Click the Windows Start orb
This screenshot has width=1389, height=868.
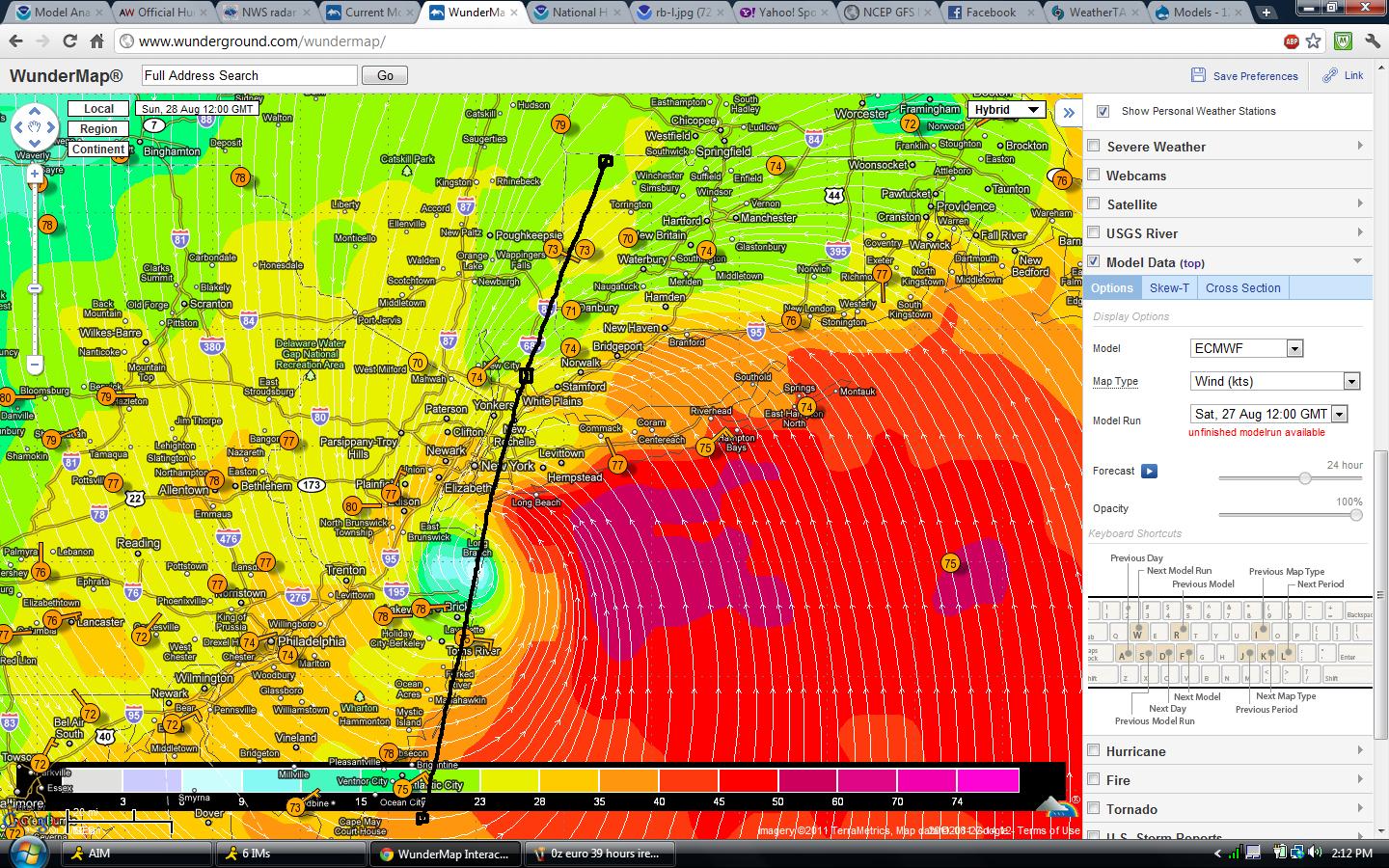tap(26, 854)
